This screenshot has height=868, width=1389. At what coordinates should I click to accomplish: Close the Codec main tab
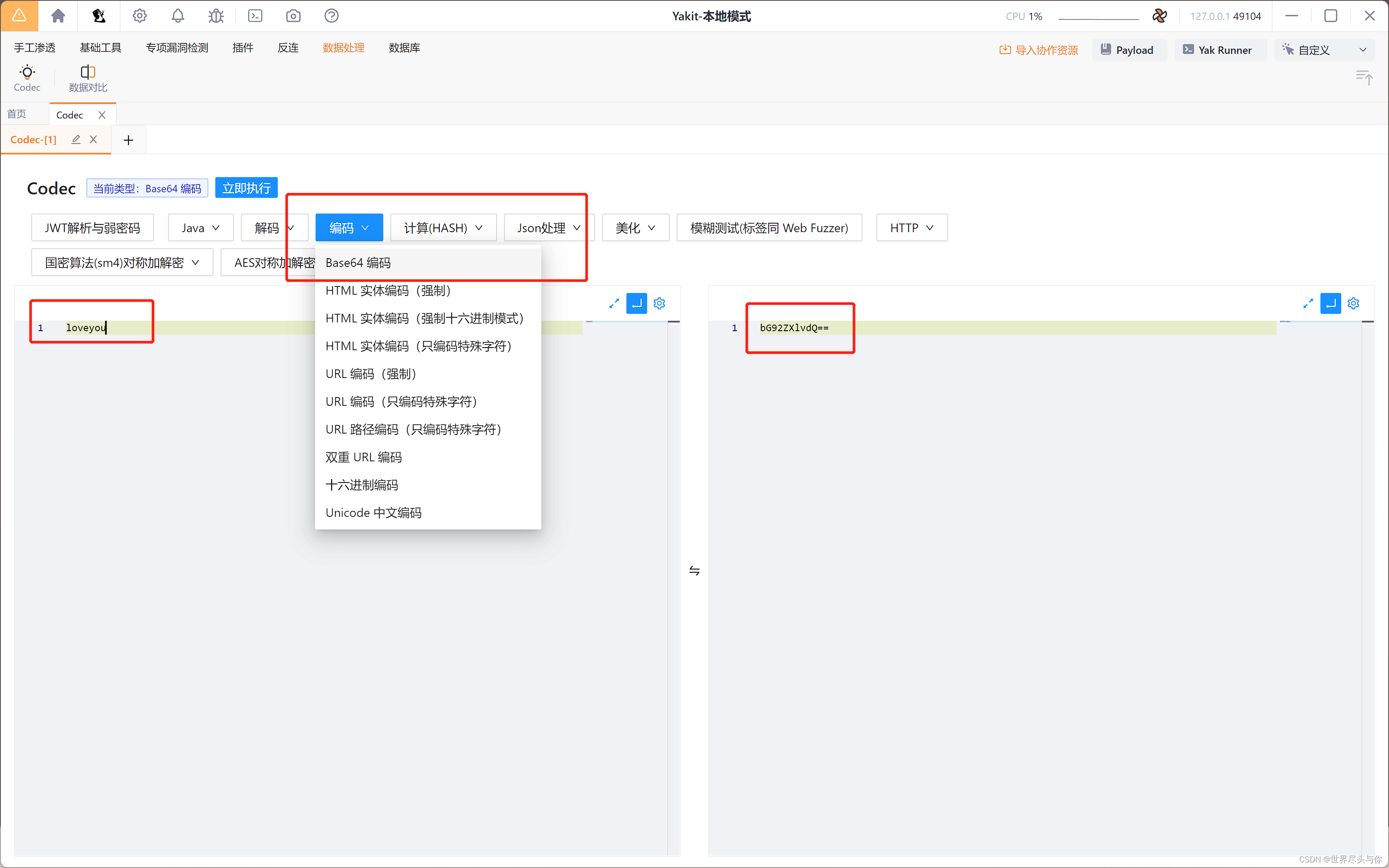pos(102,115)
